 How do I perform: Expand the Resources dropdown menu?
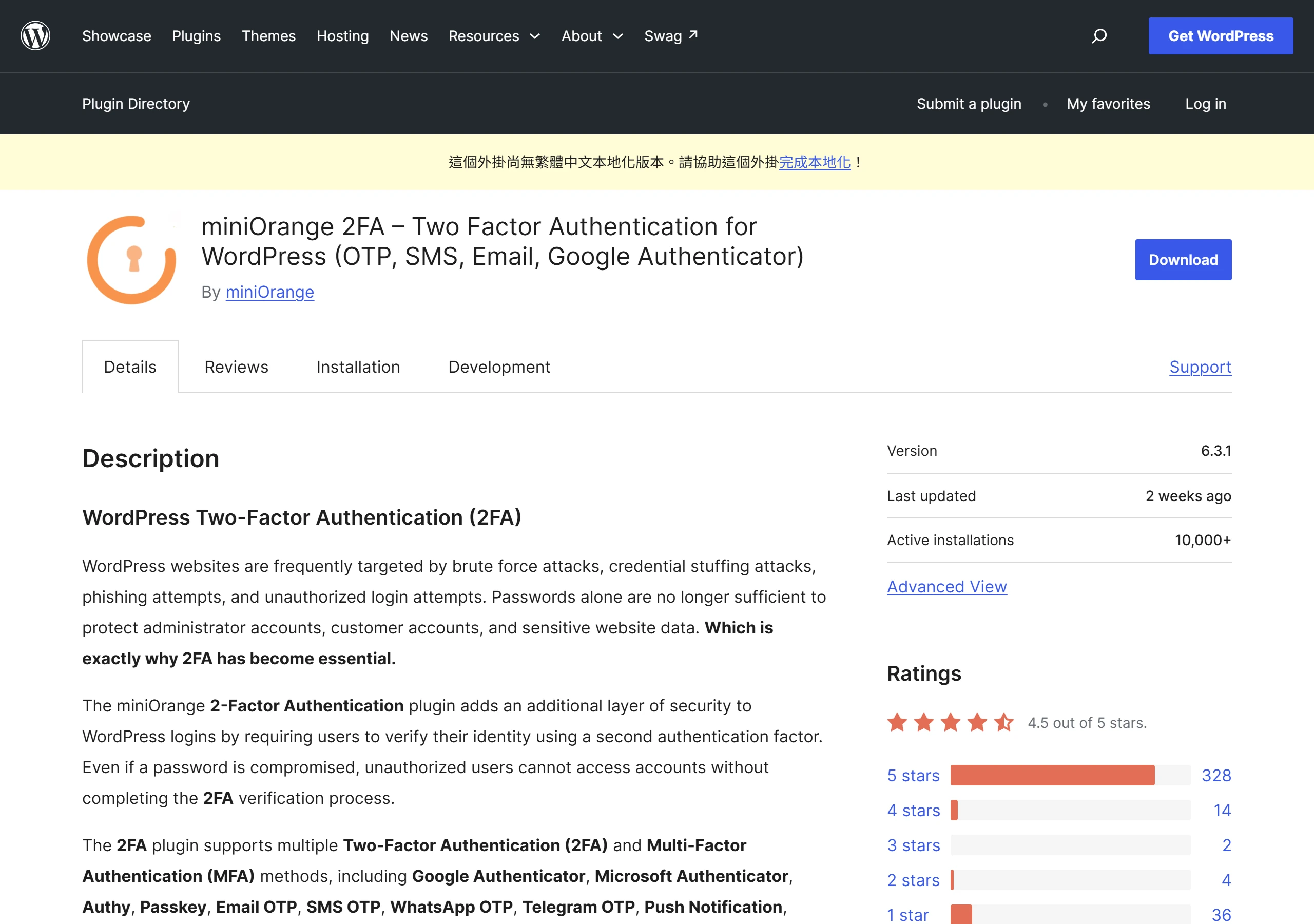click(x=494, y=36)
